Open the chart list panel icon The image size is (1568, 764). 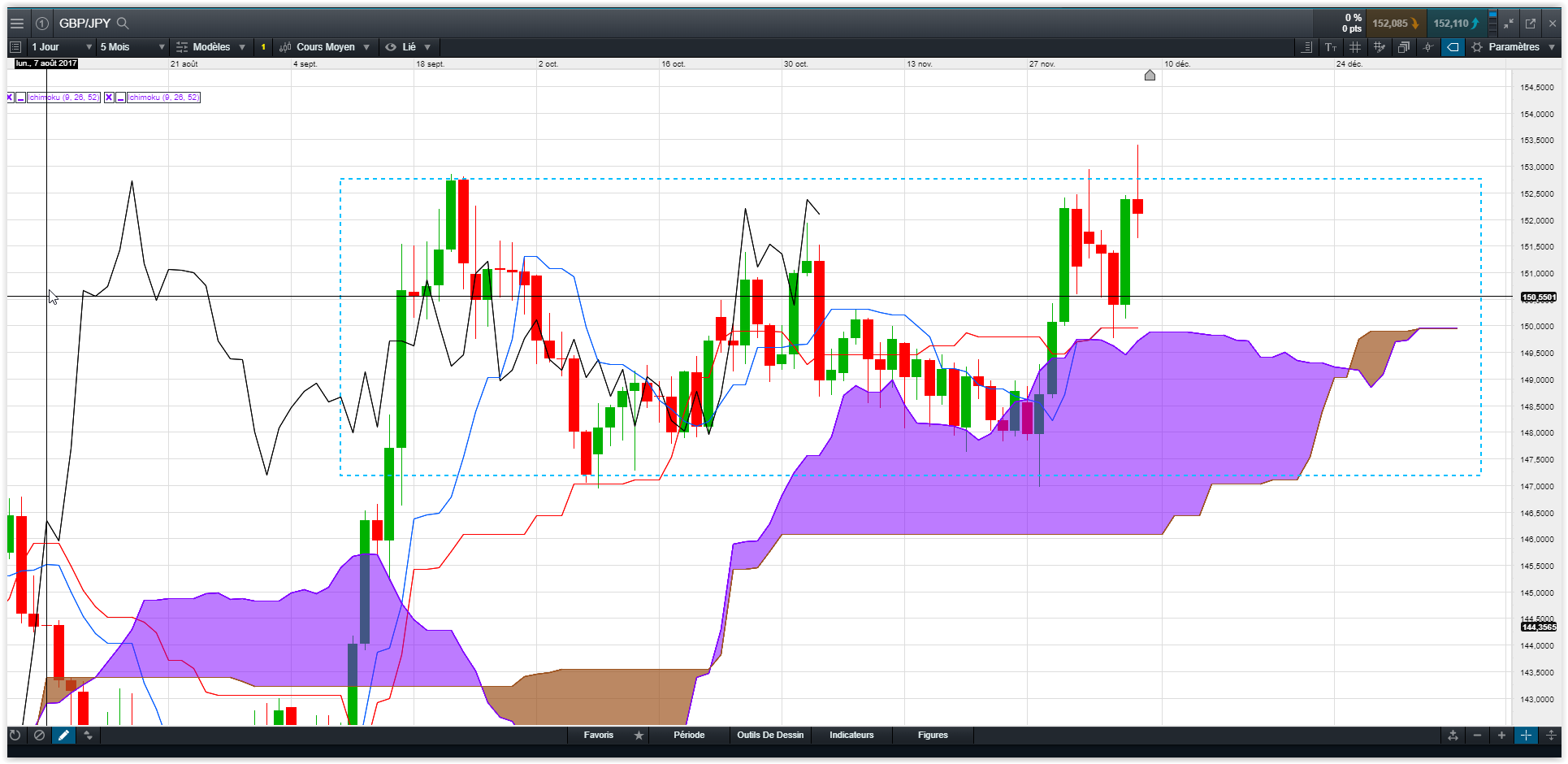(x=15, y=47)
